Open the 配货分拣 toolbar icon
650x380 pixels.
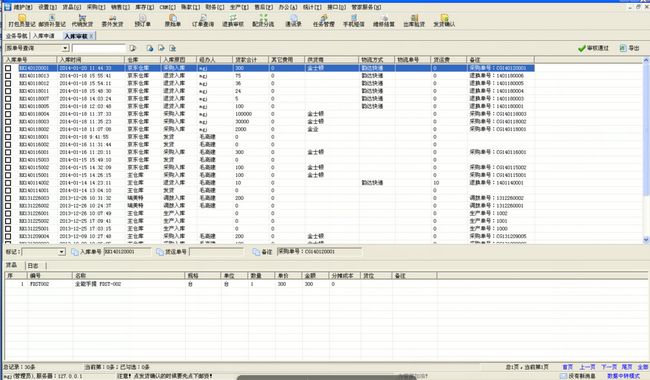(x=263, y=20)
